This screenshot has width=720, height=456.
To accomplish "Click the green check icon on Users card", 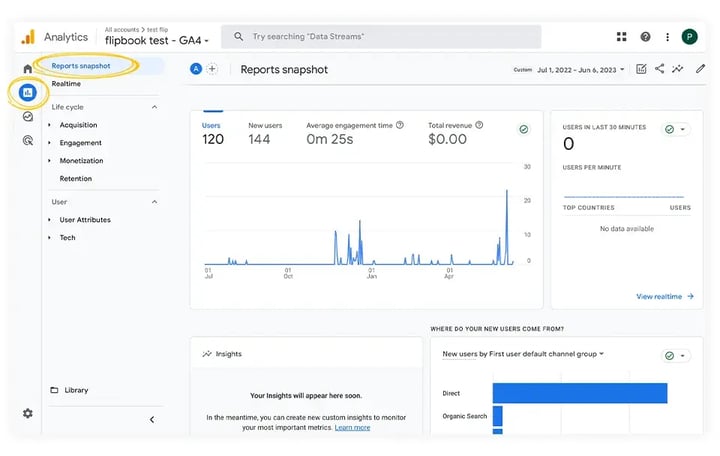I will tap(523, 129).
